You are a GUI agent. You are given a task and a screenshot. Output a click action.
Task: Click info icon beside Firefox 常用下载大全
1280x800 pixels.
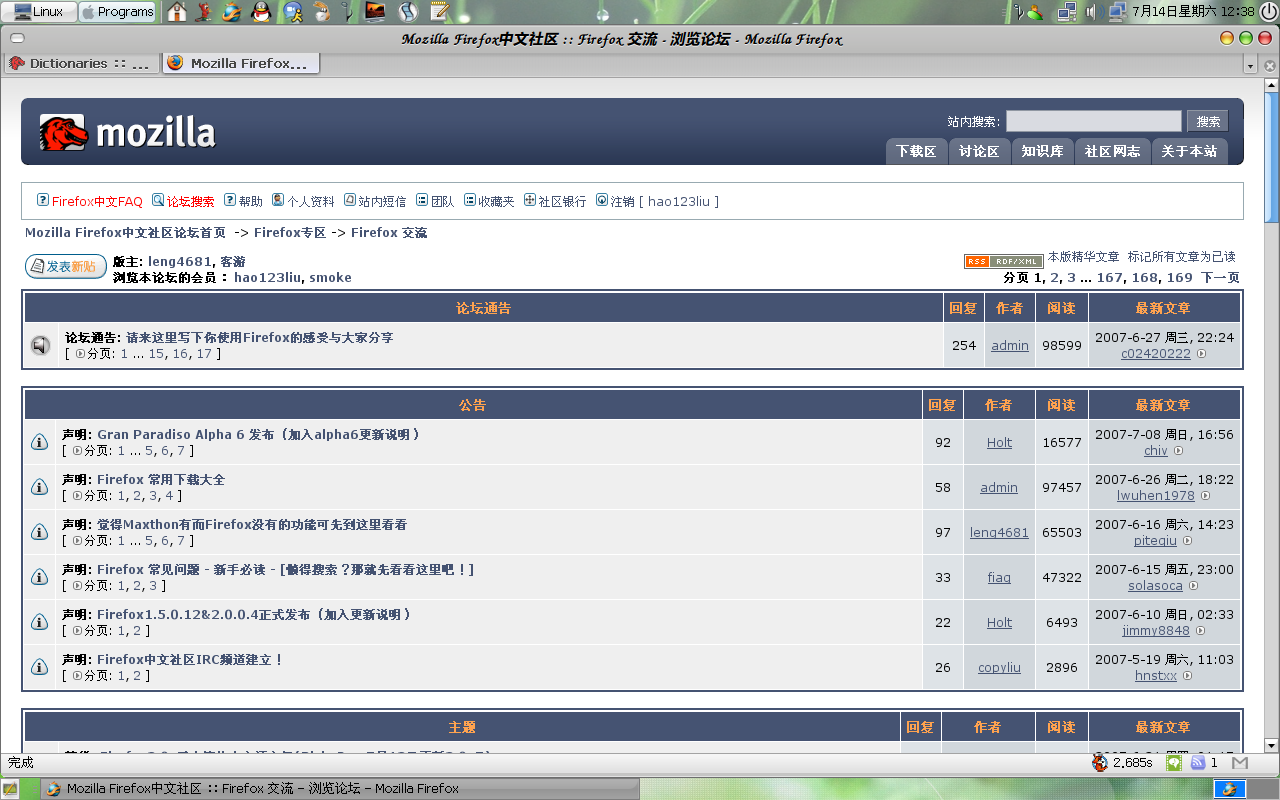click(39, 487)
